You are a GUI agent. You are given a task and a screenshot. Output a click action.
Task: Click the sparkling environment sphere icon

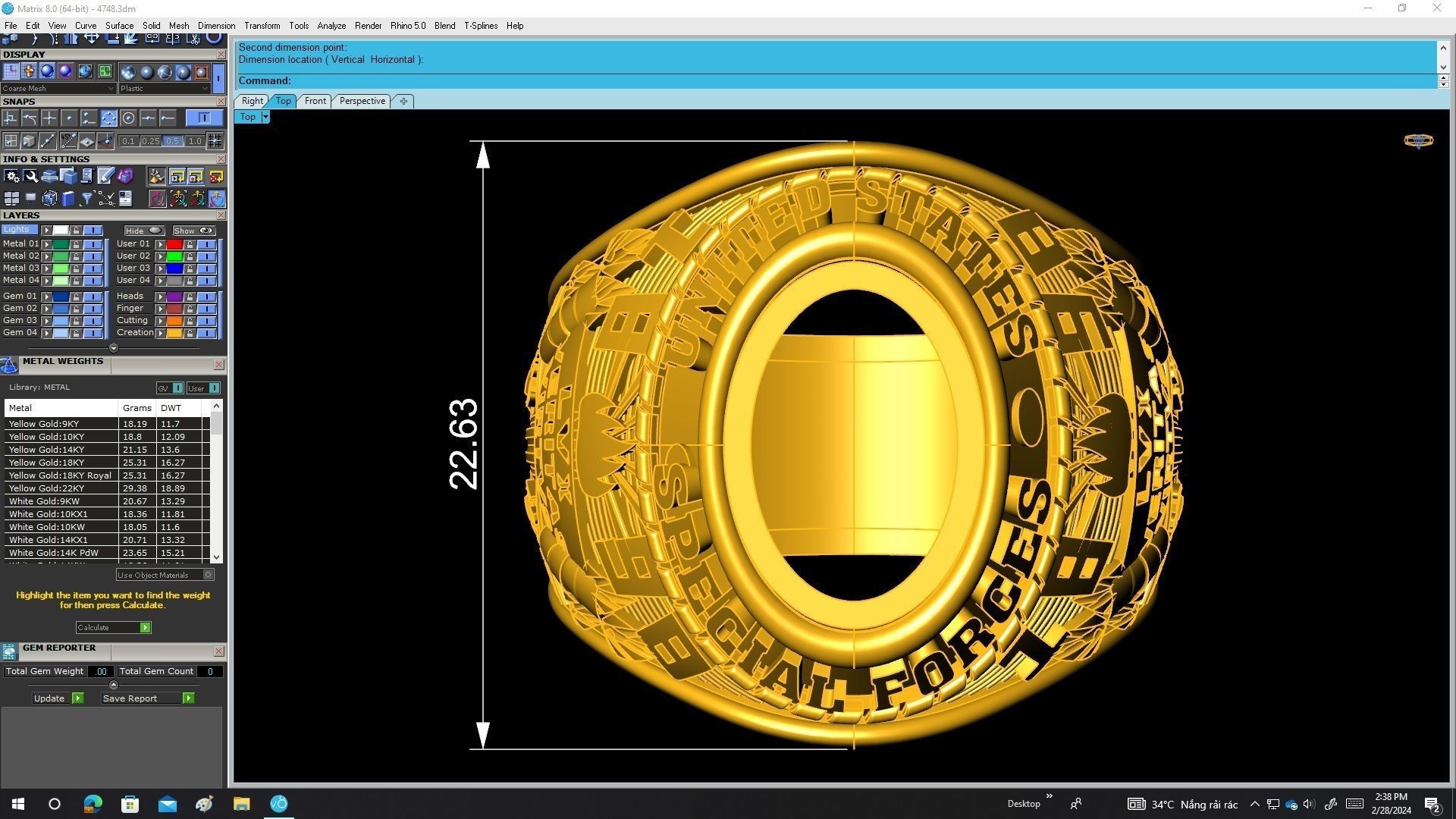[x=127, y=72]
